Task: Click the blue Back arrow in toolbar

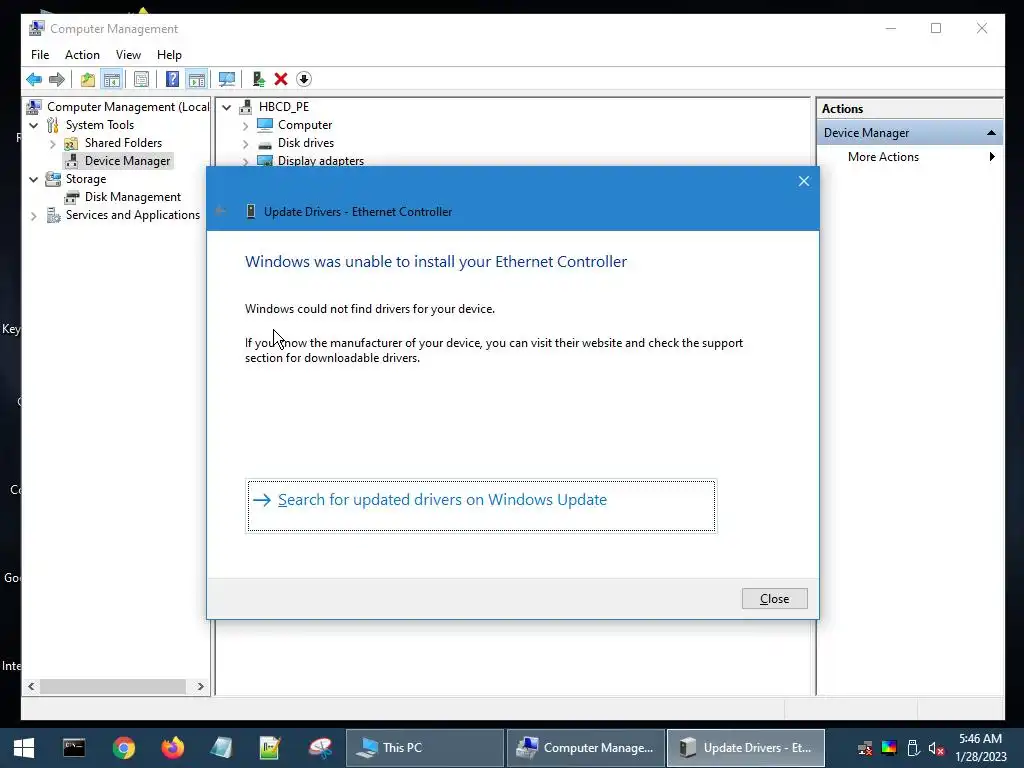Action: (x=34, y=80)
